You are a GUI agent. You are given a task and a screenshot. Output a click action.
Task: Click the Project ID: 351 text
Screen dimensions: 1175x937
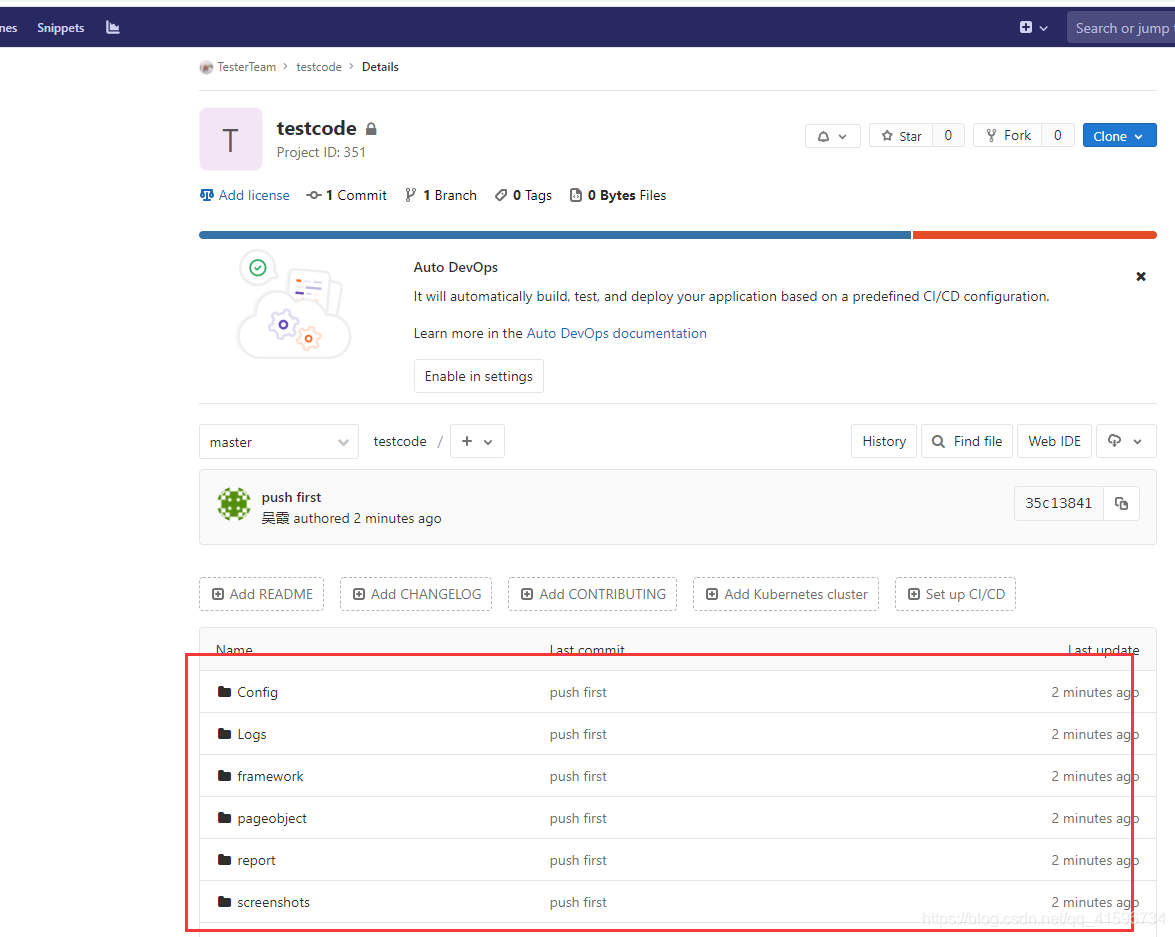[x=321, y=152]
